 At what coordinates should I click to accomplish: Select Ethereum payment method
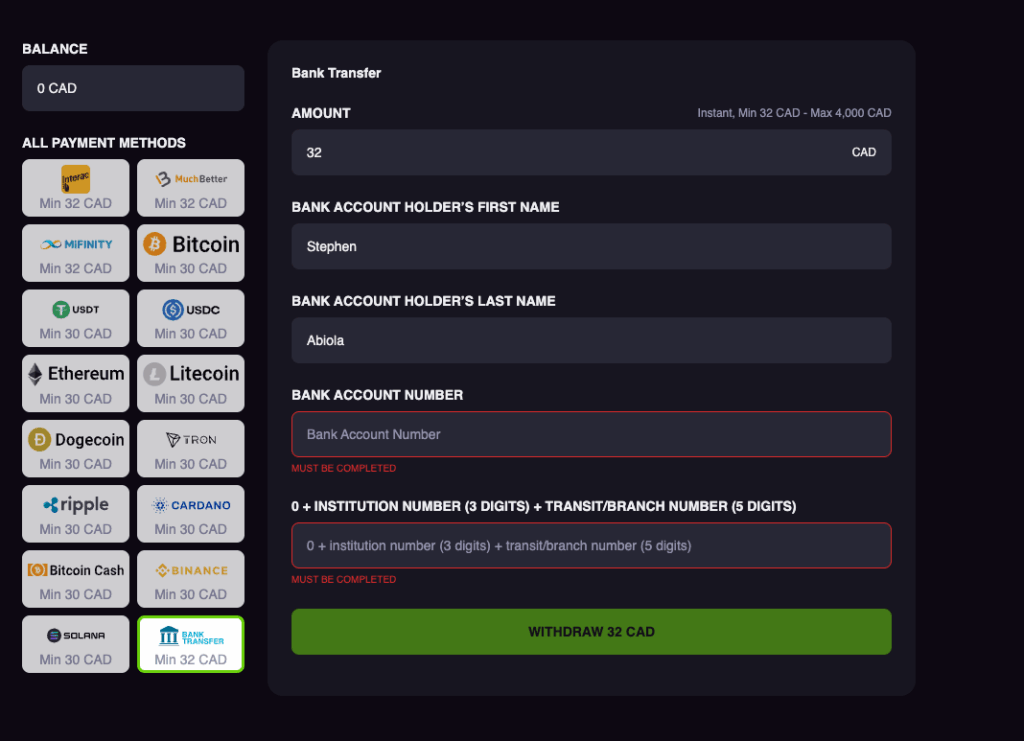pyautogui.click(x=76, y=383)
